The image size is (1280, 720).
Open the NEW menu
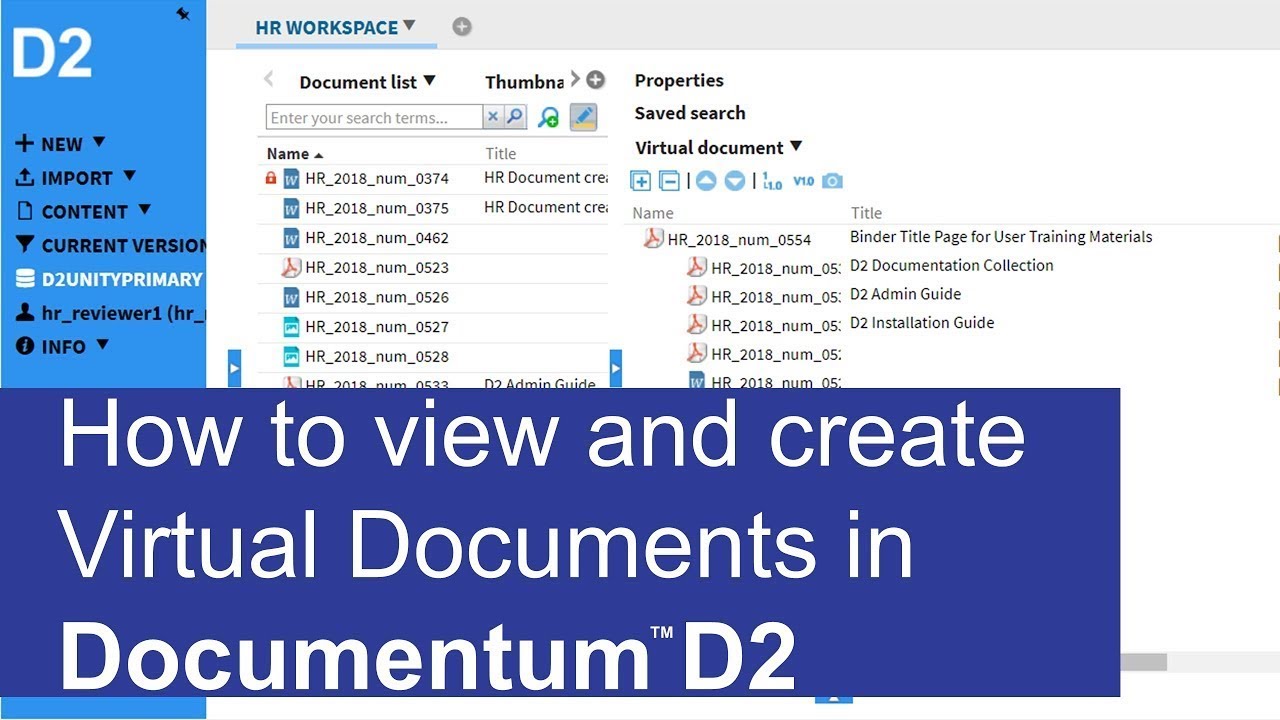pyautogui.click(x=61, y=144)
